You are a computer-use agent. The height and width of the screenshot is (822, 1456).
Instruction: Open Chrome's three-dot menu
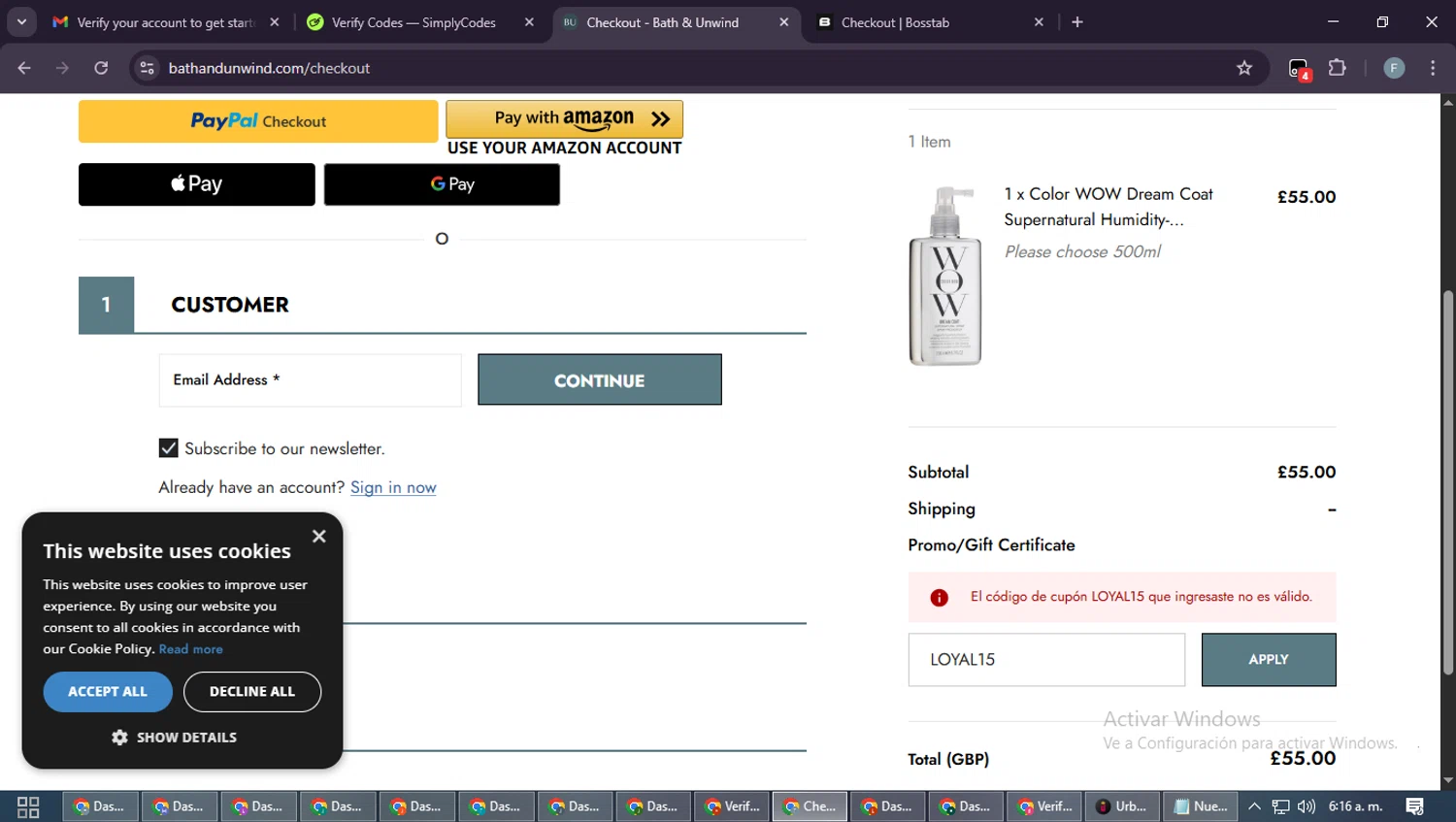tap(1433, 68)
